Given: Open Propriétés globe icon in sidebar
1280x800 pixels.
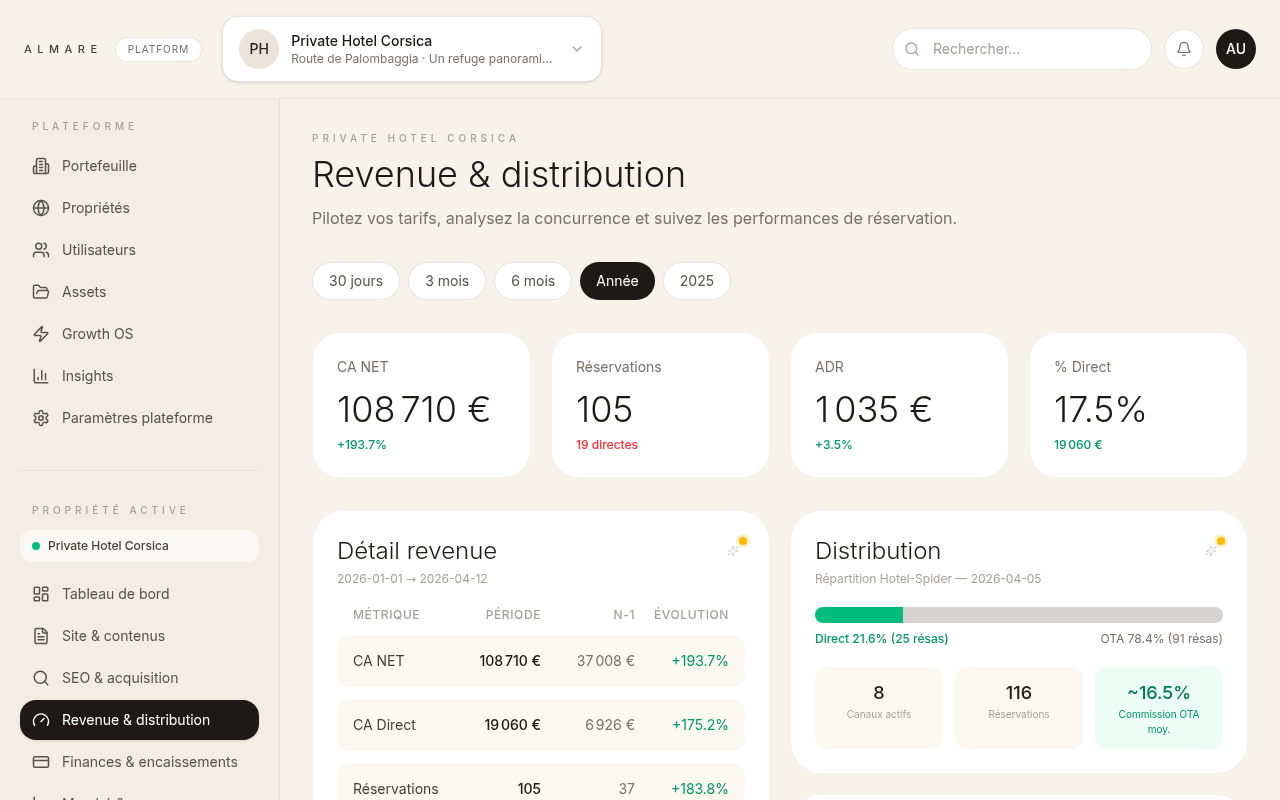Looking at the screenshot, I should (x=41, y=208).
